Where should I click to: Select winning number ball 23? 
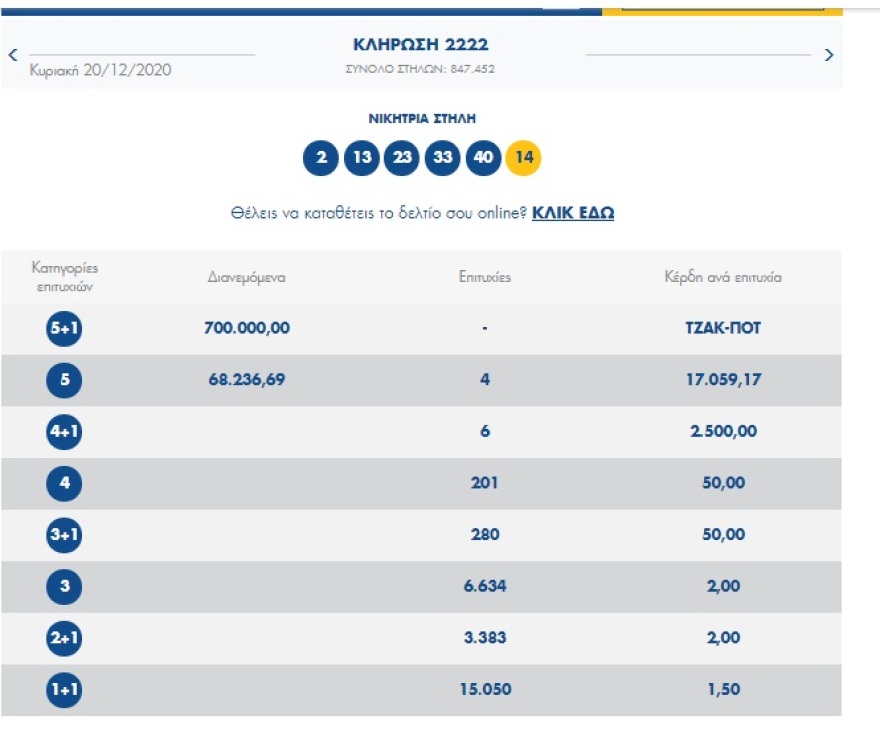(x=402, y=158)
